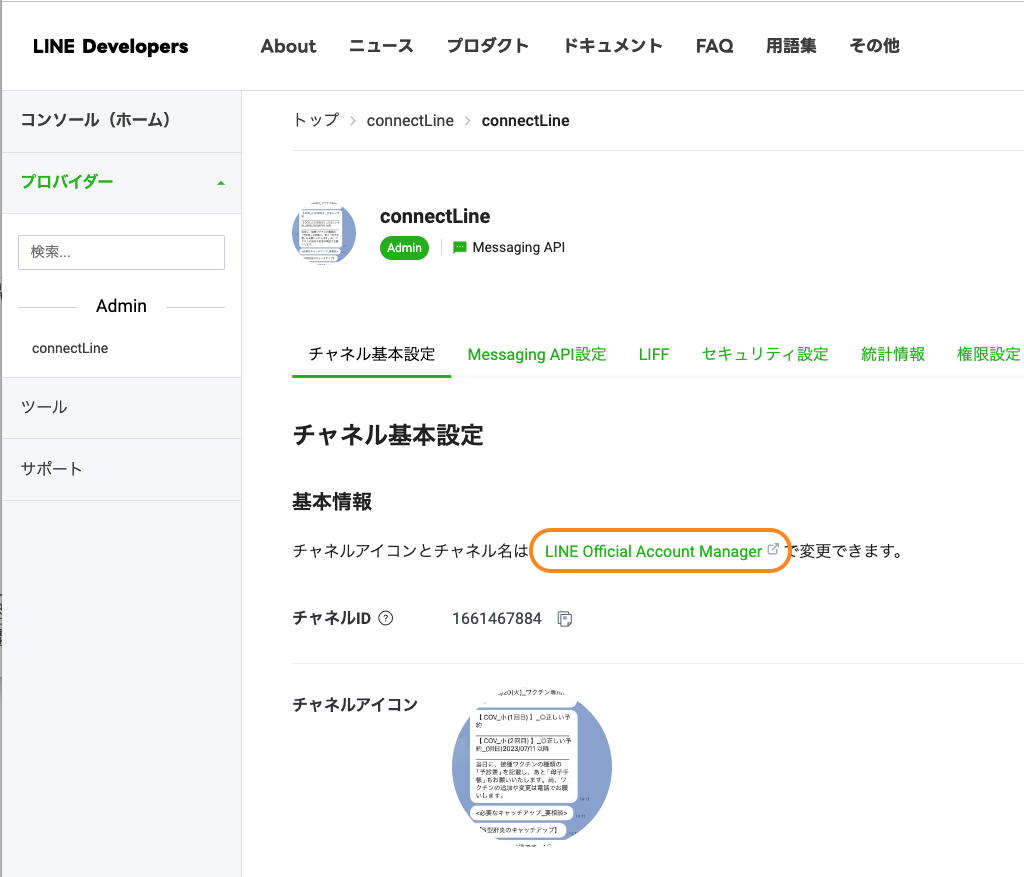The width and height of the screenshot is (1024, 877).
Task: Click the channel ID value 1661467884
Action: coord(497,618)
